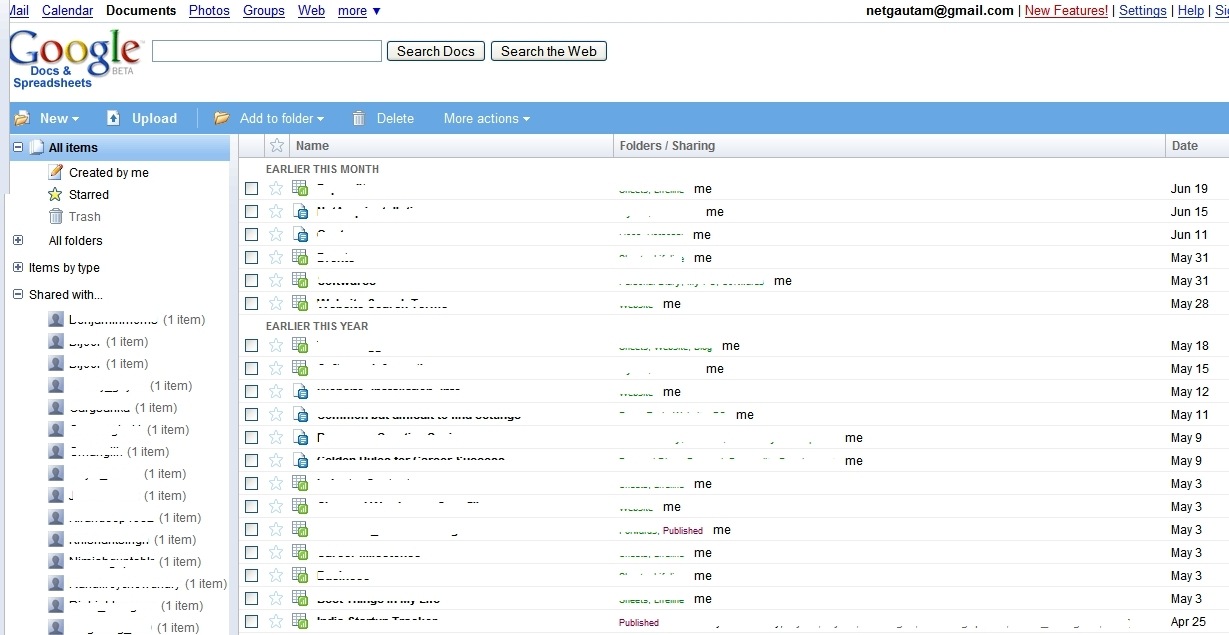Click the All items document stack icon

click(37, 147)
